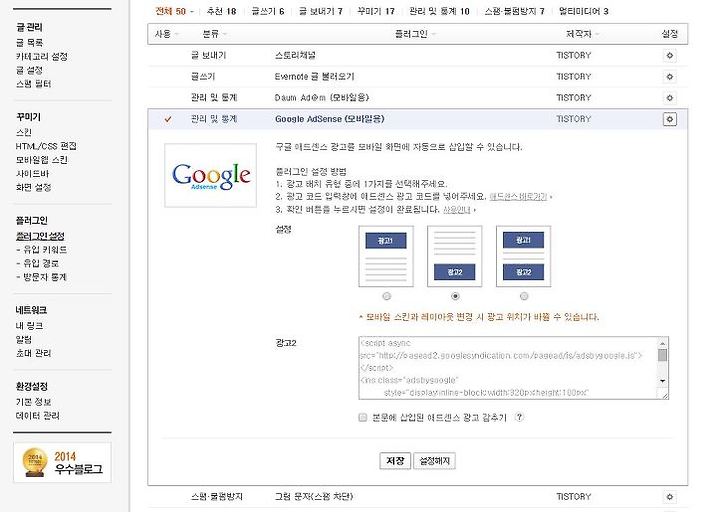Open 사이드바 in the sidebar menu
720x512 pixels.
tap(32, 174)
